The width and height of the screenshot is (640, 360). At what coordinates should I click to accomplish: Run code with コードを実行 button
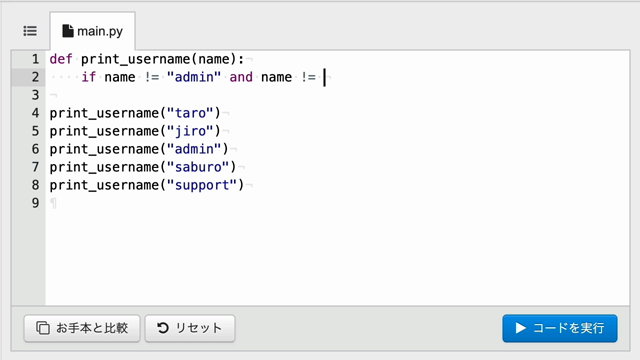click(x=560, y=328)
